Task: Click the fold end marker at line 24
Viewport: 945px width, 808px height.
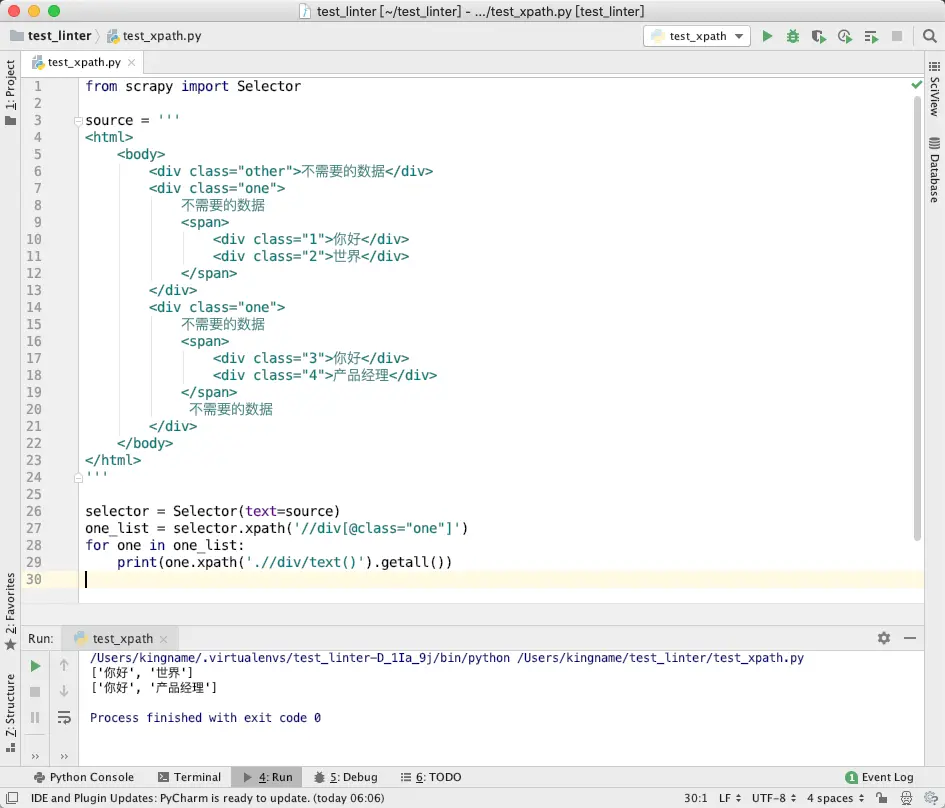Action: click(x=78, y=478)
